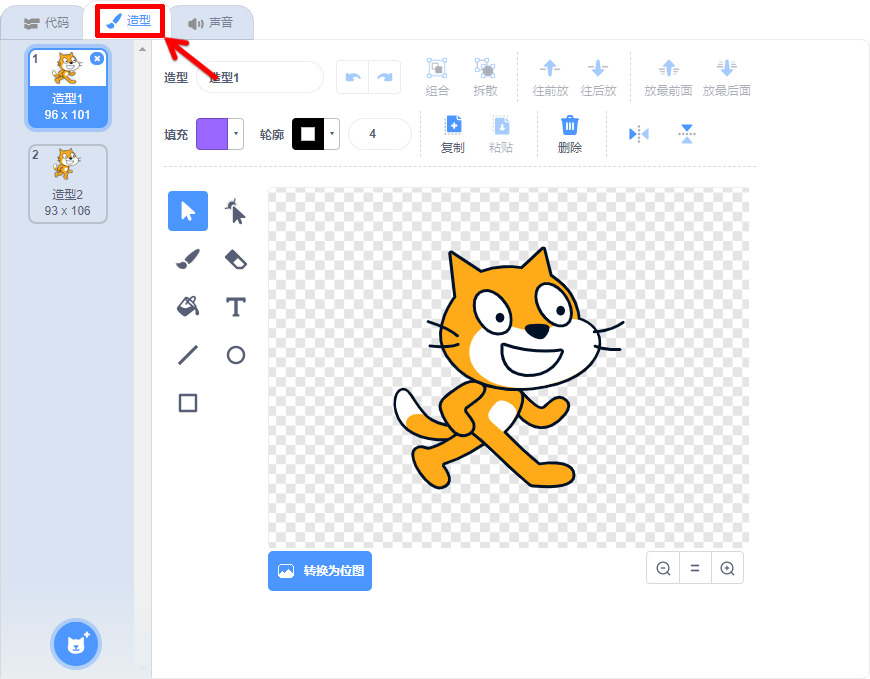This screenshot has height=679, width=870.
Task: Select the Reshape tool
Action: 236,211
